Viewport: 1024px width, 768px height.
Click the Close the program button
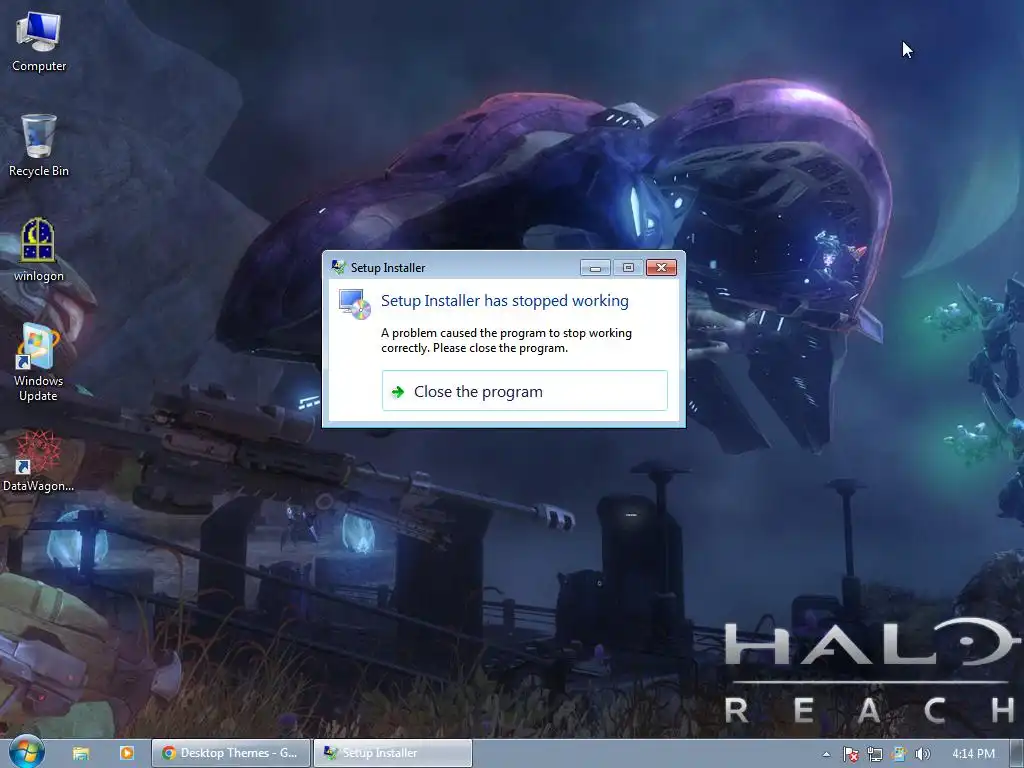click(524, 391)
